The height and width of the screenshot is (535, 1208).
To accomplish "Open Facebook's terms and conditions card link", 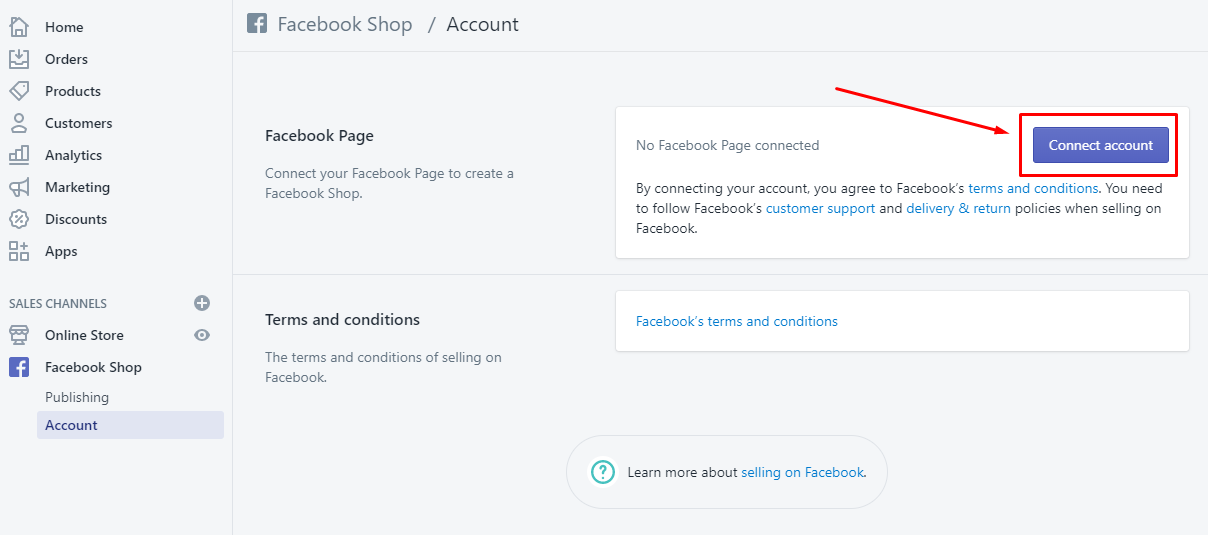I will [x=737, y=321].
